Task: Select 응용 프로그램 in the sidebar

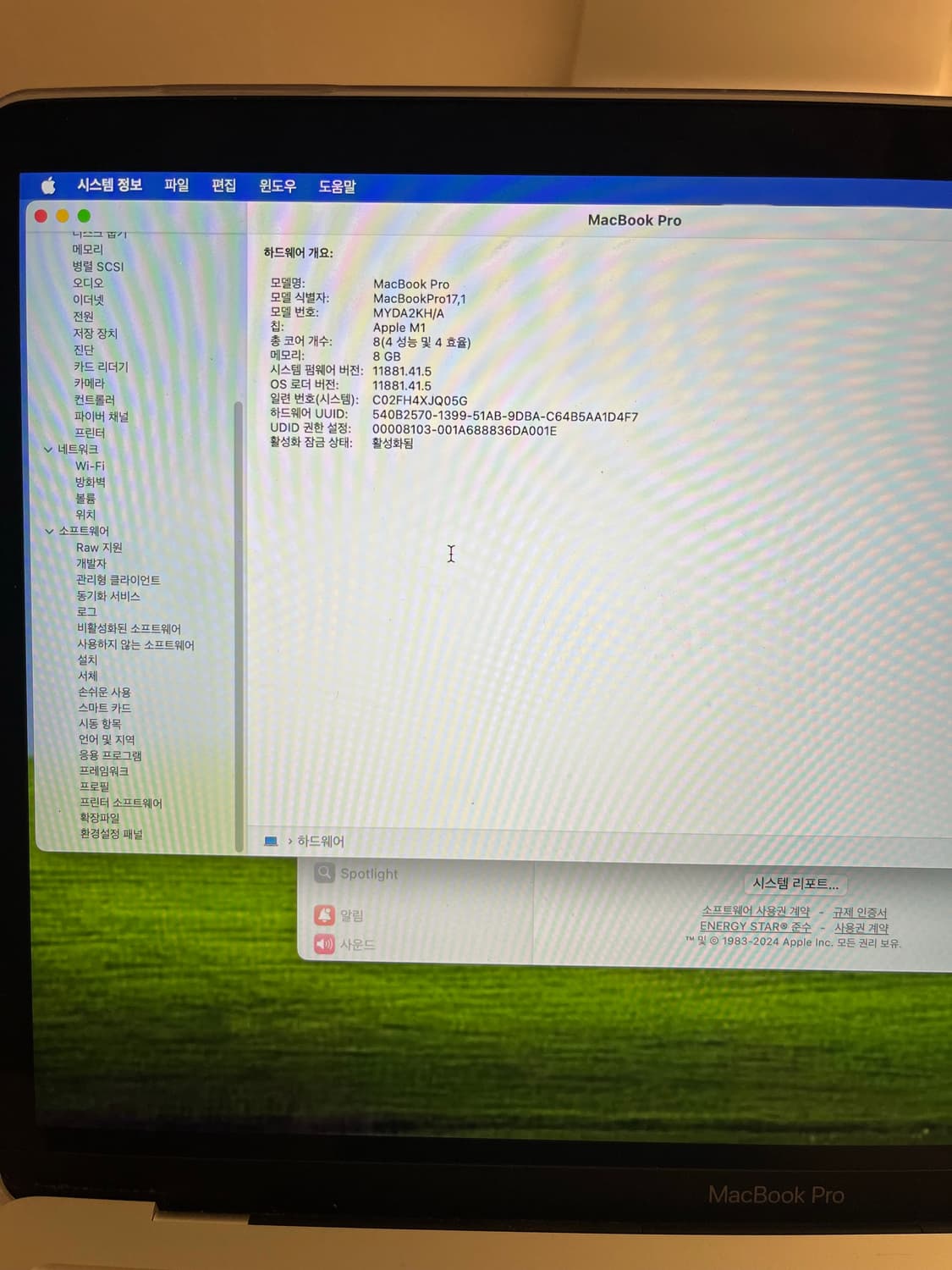Action: [x=110, y=755]
